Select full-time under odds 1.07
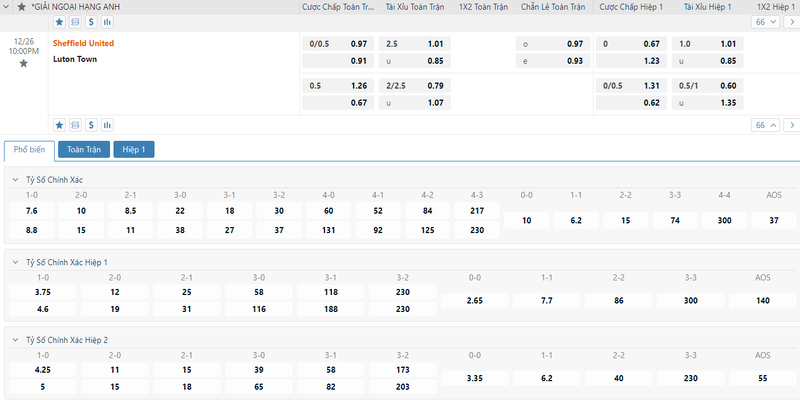Viewport: 800px width, 400px height. pyautogui.click(x=415, y=103)
